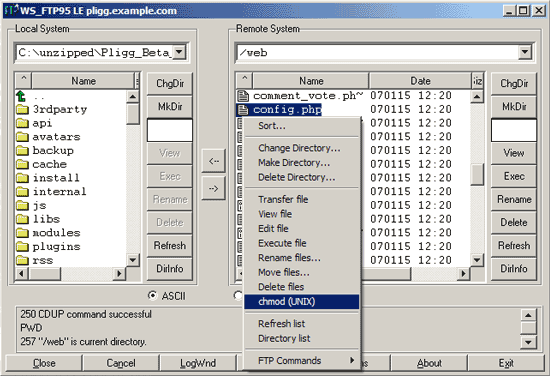Image resolution: width=550 pixels, height=376 pixels.
Task: Select the api folder icon
Action: (x=22, y=123)
